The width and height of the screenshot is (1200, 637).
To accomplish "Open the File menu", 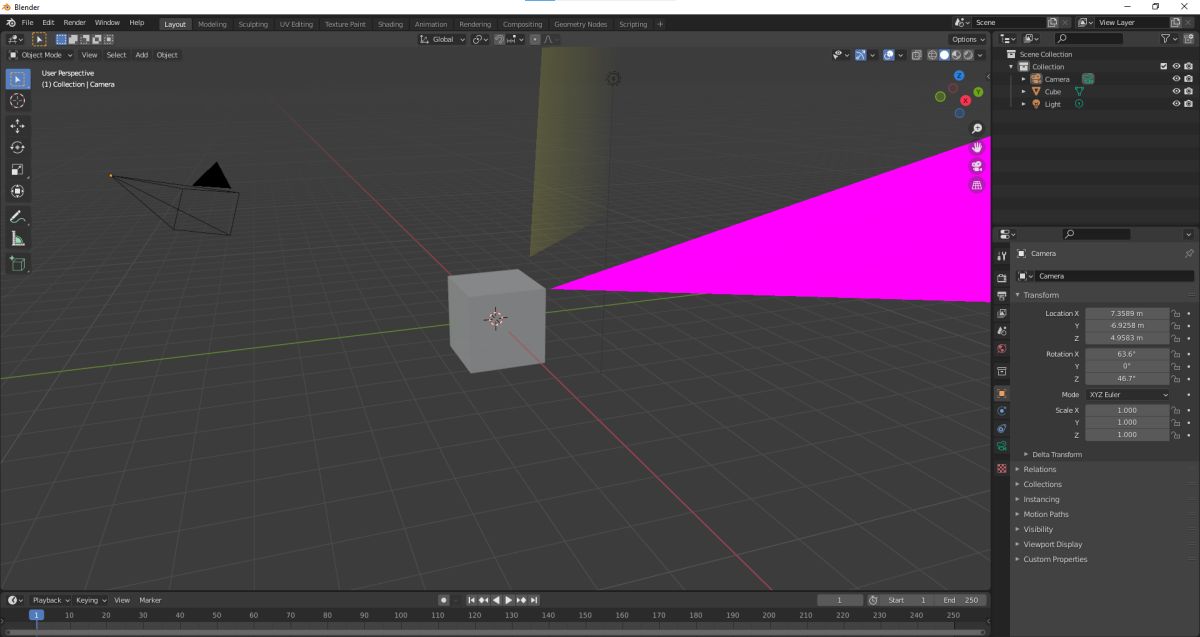I will click(x=26, y=22).
